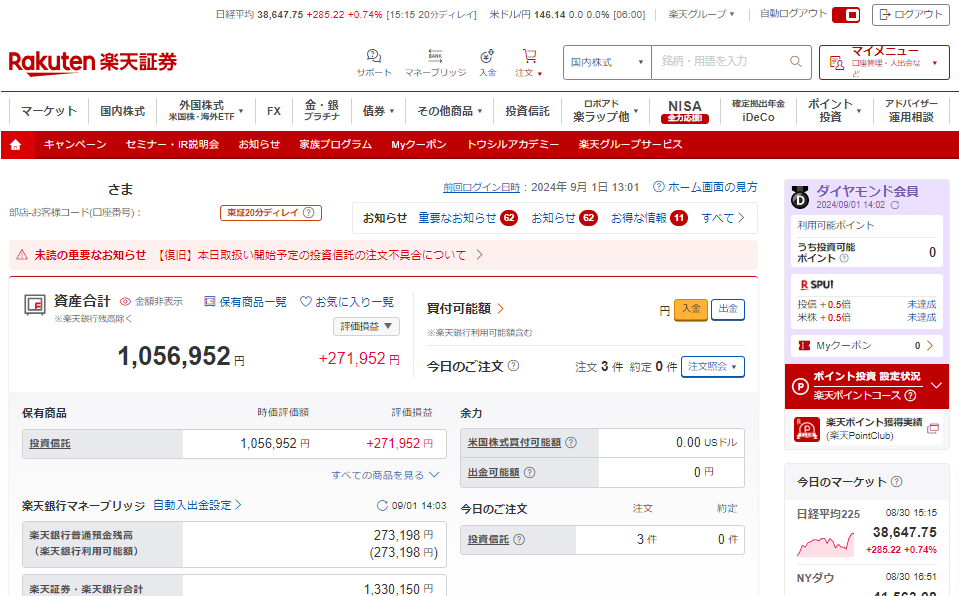Click the help icon beside 今日のマーケット
The width and height of the screenshot is (959, 596).
(x=897, y=482)
